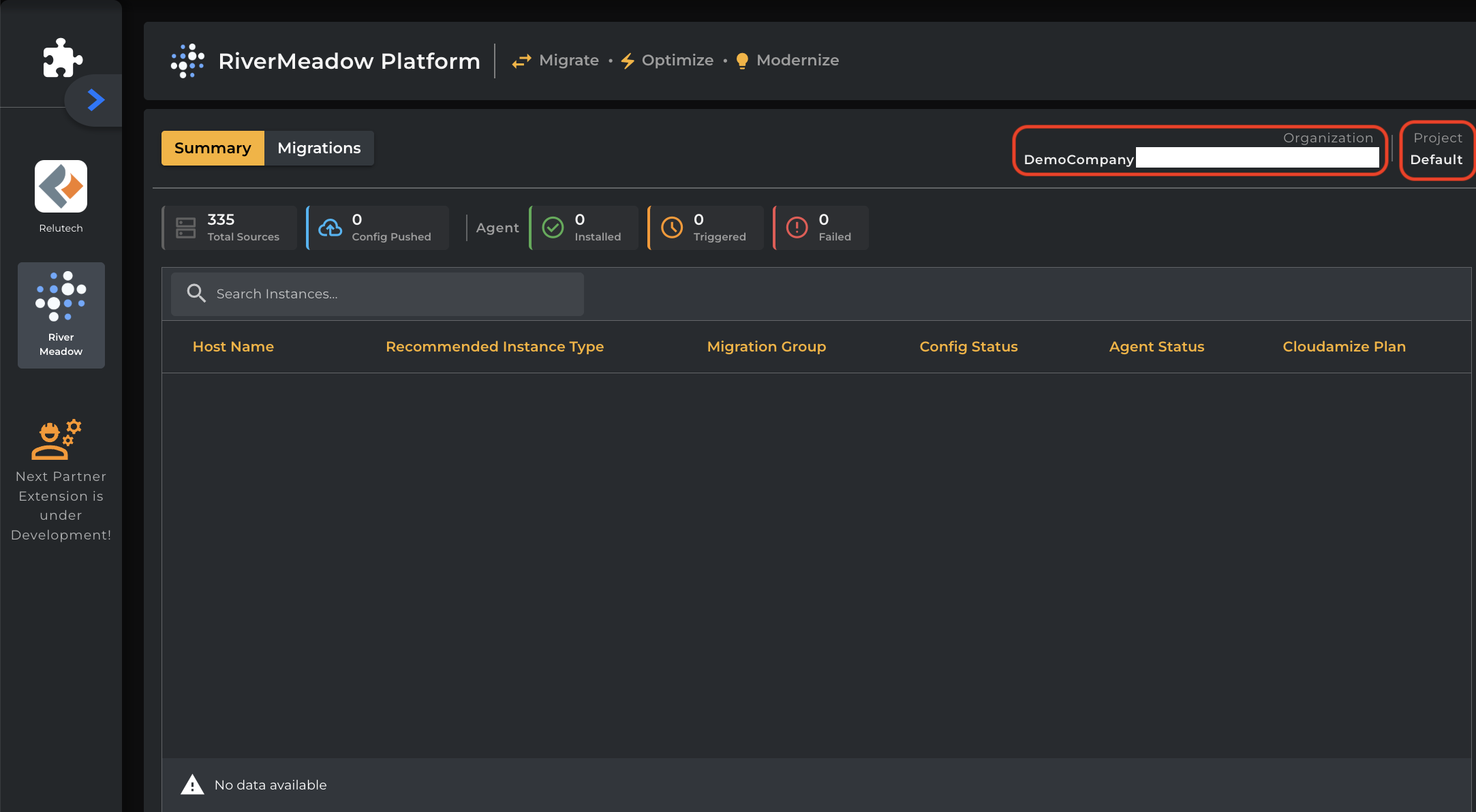This screenshot has width=1476, height=812.
Task: Click the Installed green checkmark icon
Action: point(553,228)
